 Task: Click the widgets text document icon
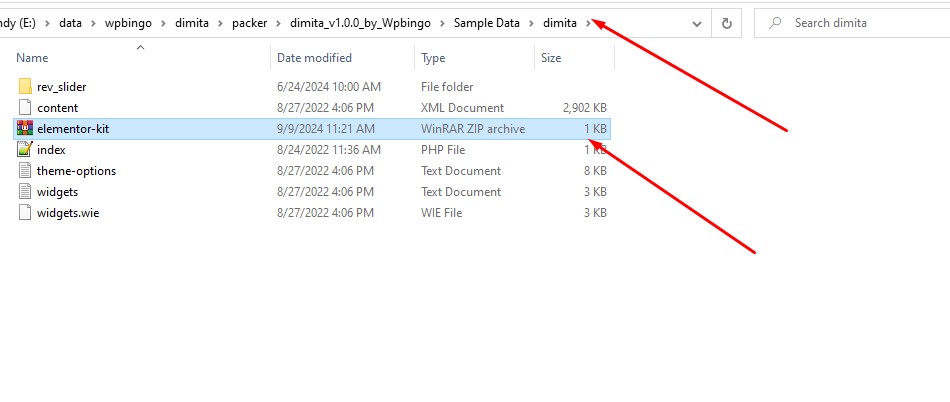pos(25,192)
